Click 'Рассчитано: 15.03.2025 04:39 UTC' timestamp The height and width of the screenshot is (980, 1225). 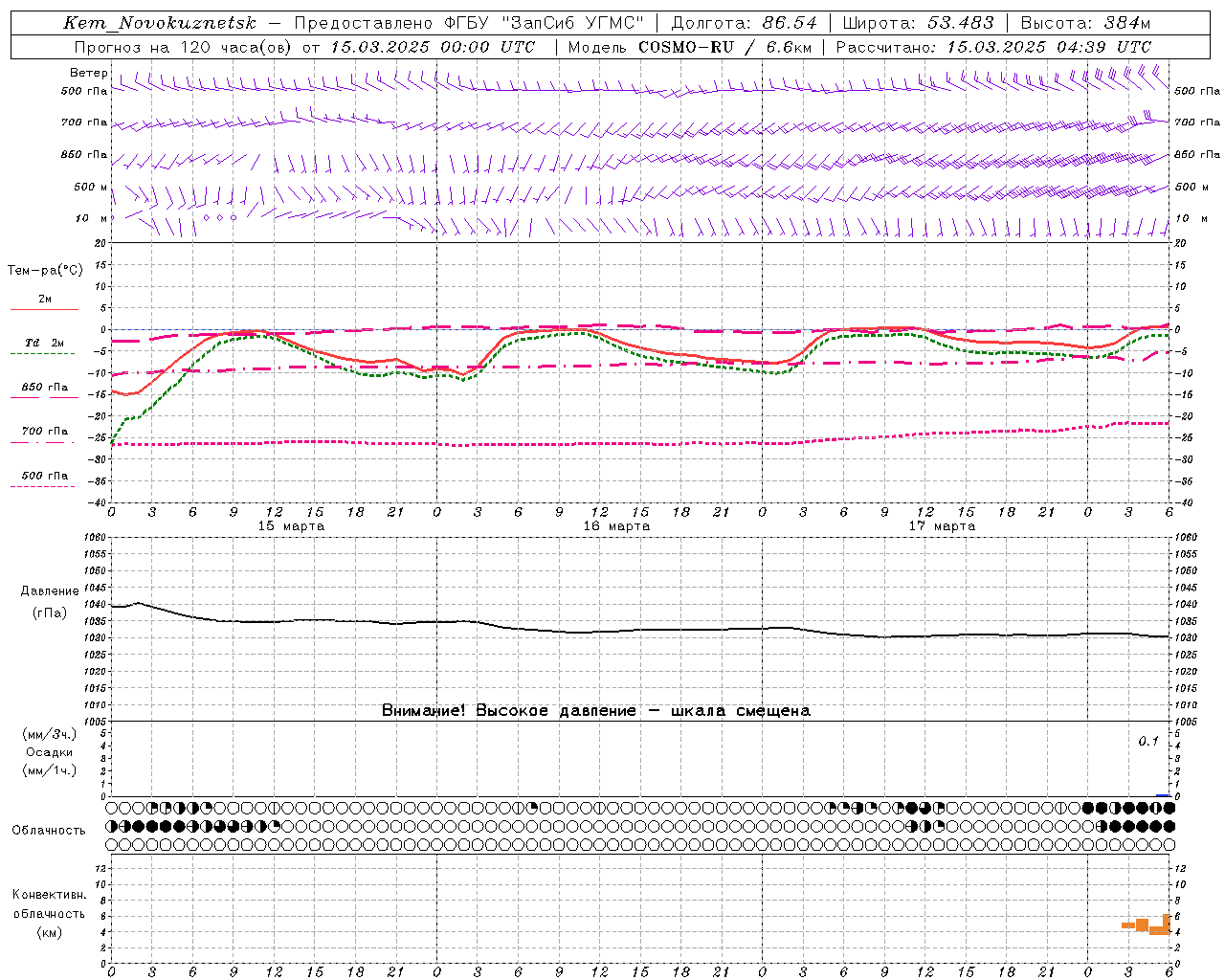pos(993,47)
